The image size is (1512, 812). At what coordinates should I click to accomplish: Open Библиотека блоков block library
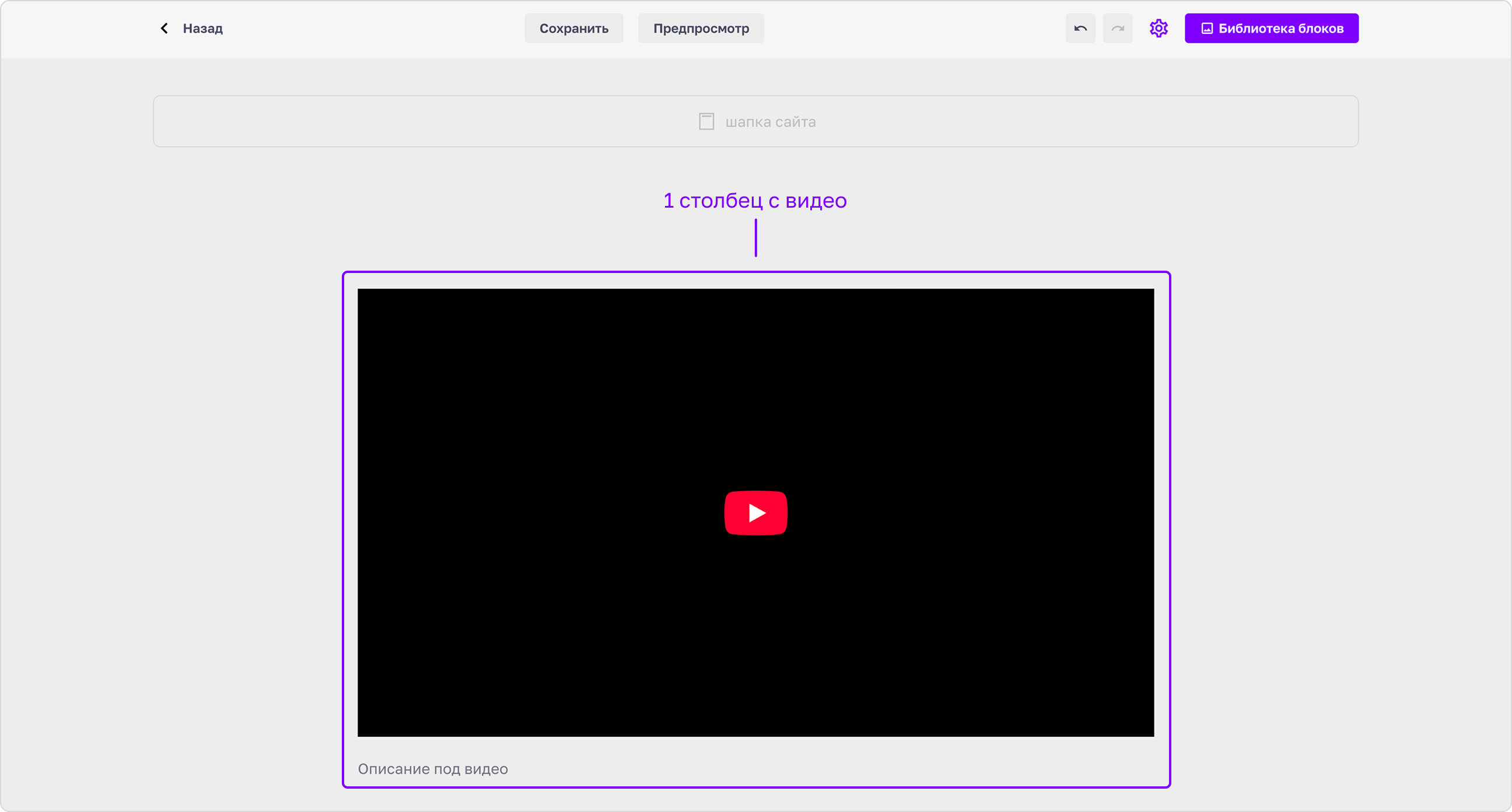1270,28
